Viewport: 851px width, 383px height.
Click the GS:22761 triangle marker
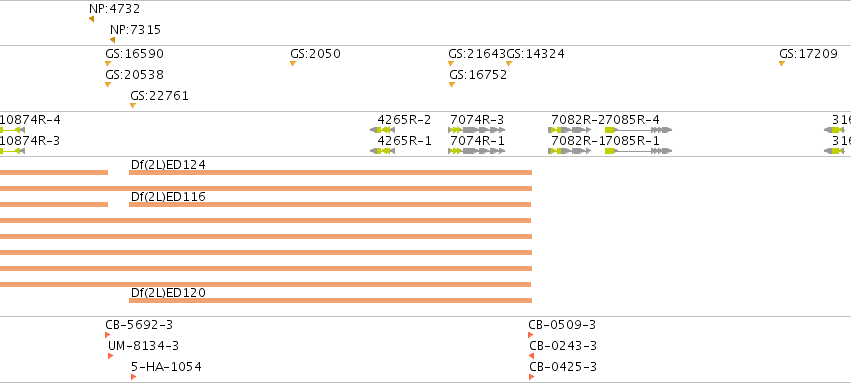tap(133, 105)
